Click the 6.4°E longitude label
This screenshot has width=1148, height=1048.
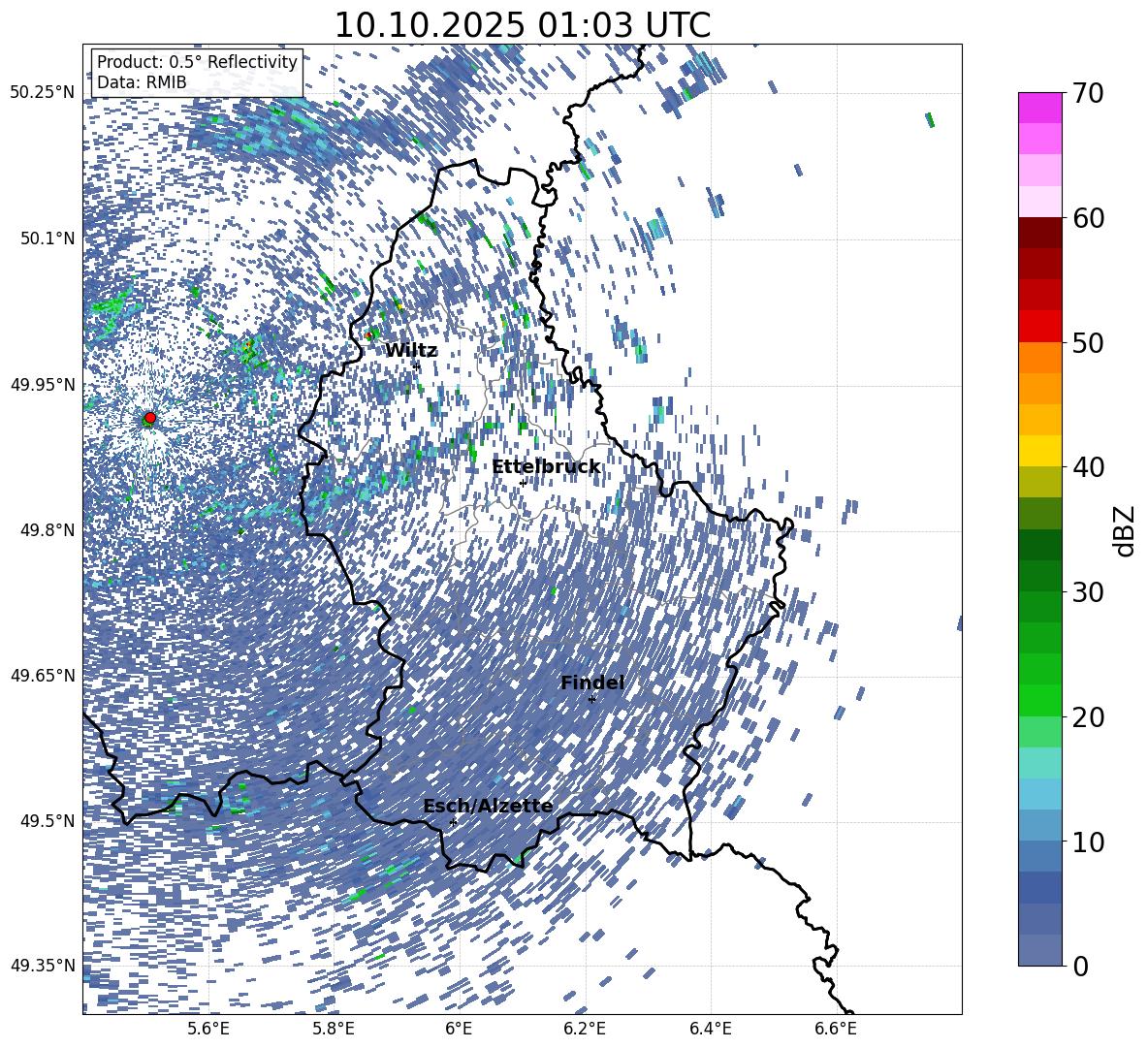click(x=710, y=1029)
